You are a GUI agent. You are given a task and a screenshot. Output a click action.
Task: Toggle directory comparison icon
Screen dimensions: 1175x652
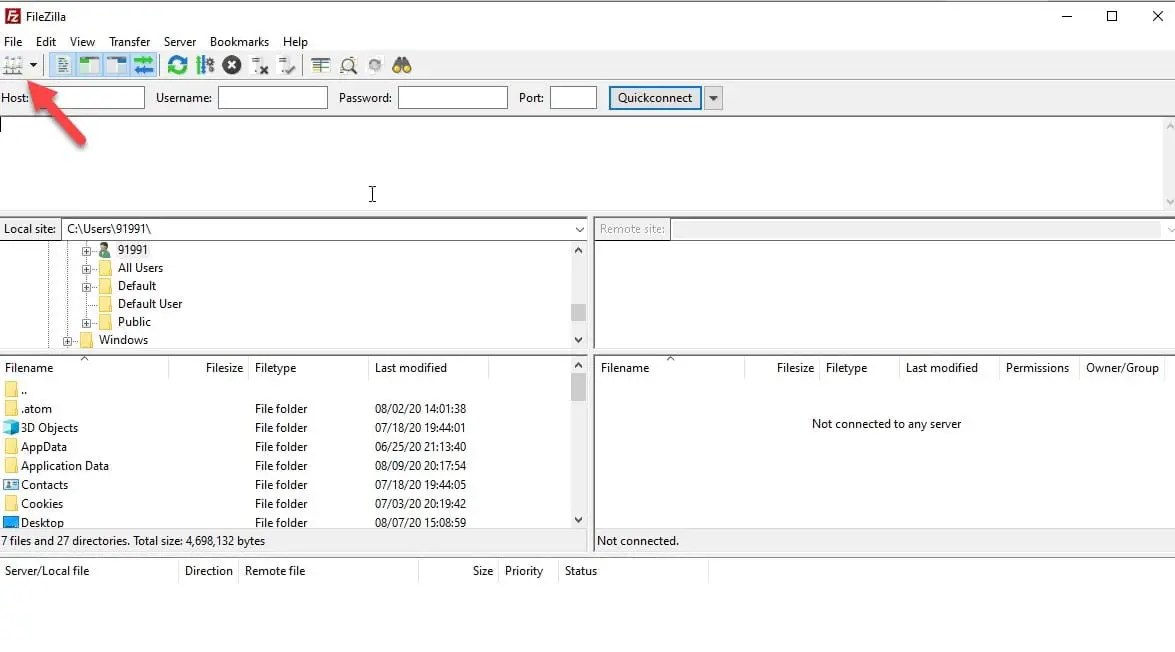point(348,65)
